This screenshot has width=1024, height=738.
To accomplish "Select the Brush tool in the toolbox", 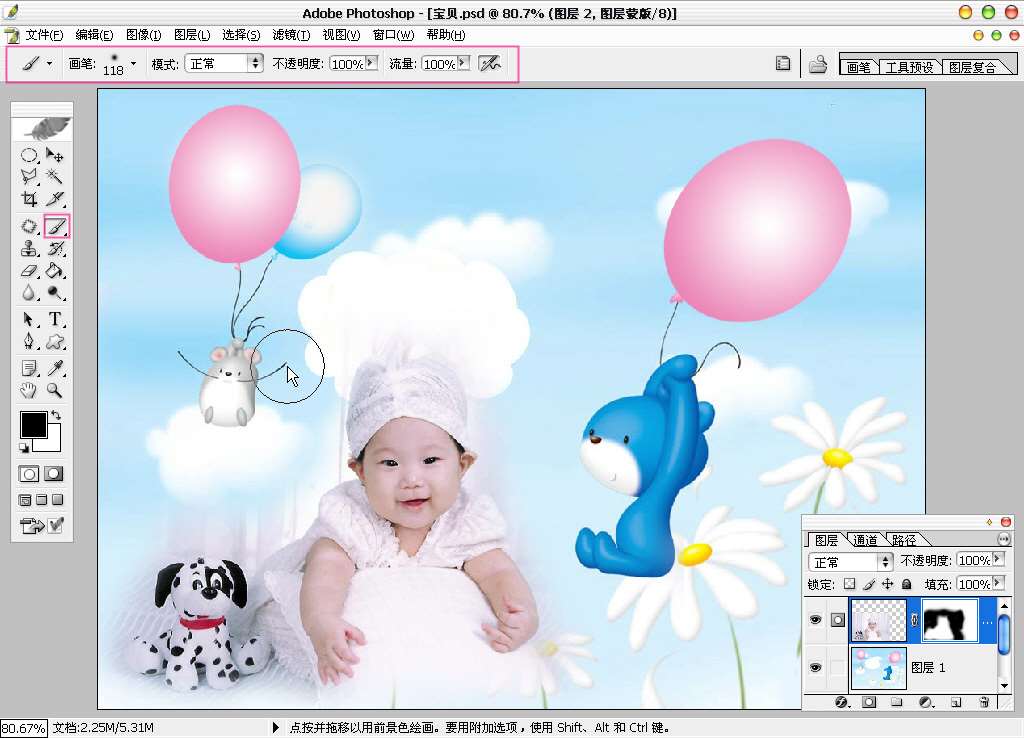I will coord(56,227).
